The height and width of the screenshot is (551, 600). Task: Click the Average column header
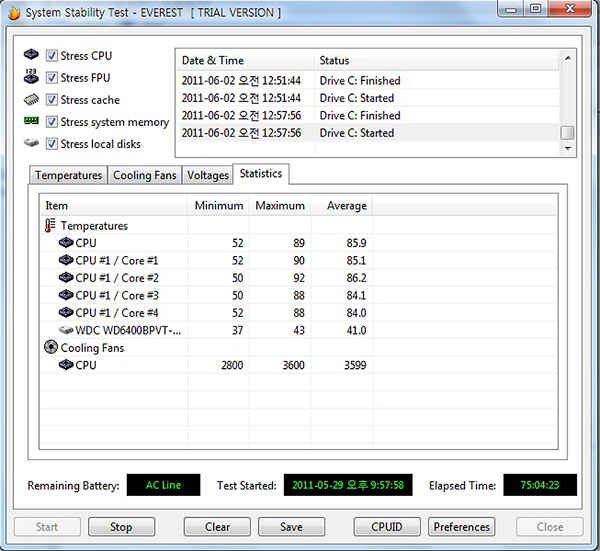(342, 205)
